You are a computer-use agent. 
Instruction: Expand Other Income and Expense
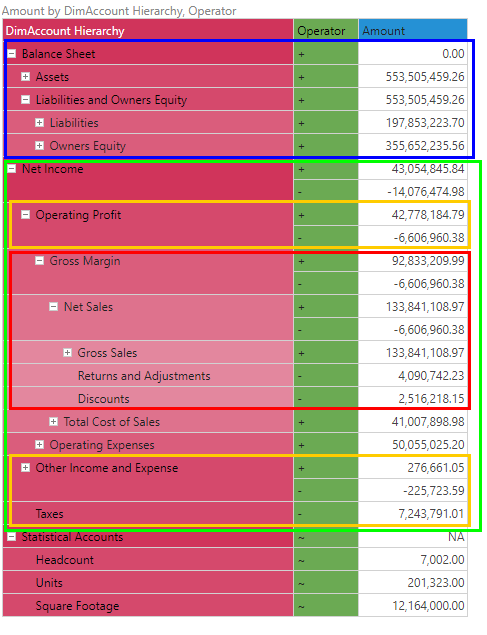[x=26, y=468]
